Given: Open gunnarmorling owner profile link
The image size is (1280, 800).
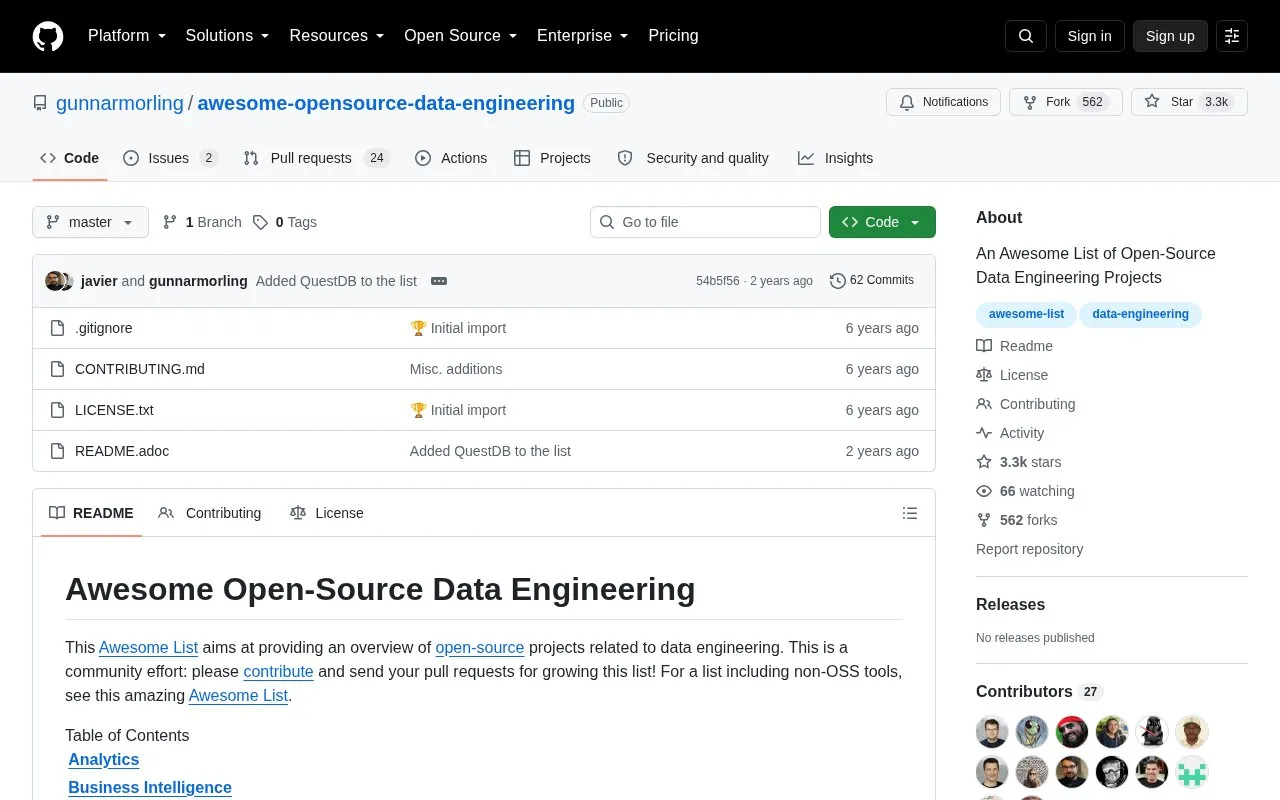Looking at the screenshot, I should pos(120,103).
